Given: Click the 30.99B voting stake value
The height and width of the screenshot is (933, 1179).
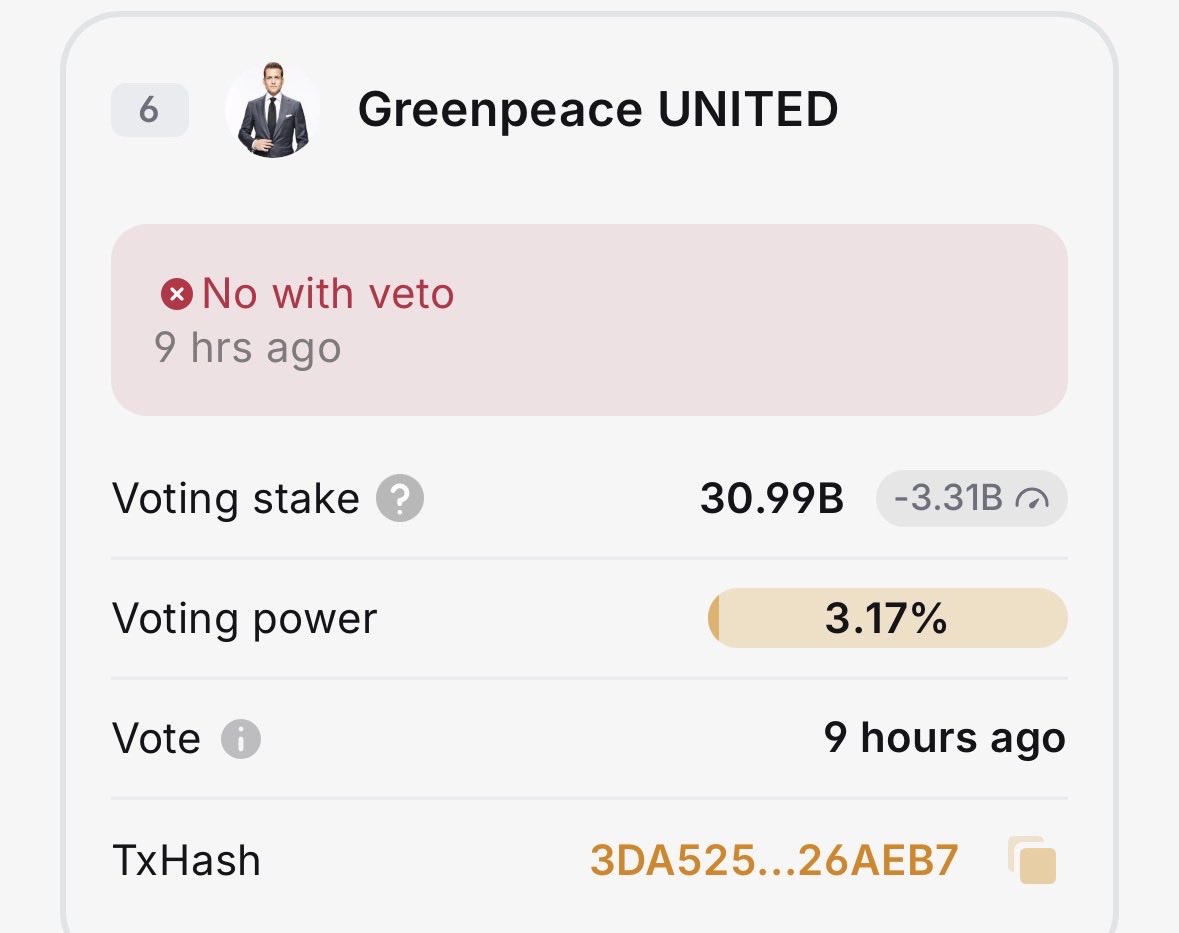Looking at the screenshot, I should [x=772, y=498].
